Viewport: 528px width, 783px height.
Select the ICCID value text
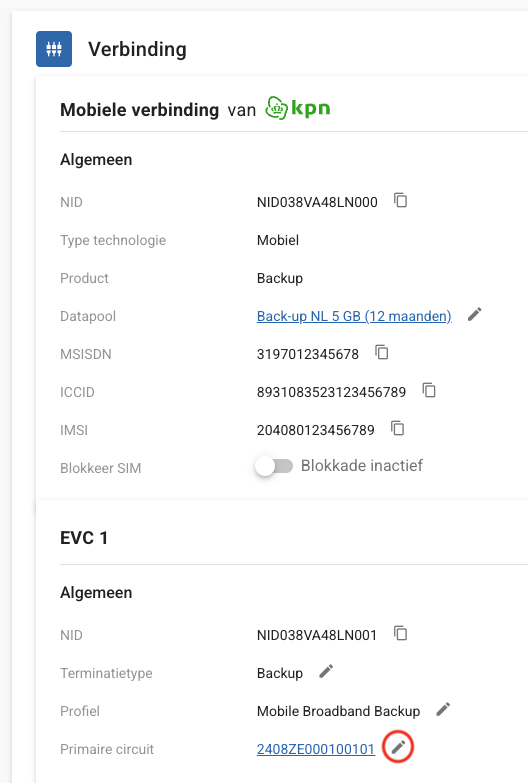coord(331,392)
